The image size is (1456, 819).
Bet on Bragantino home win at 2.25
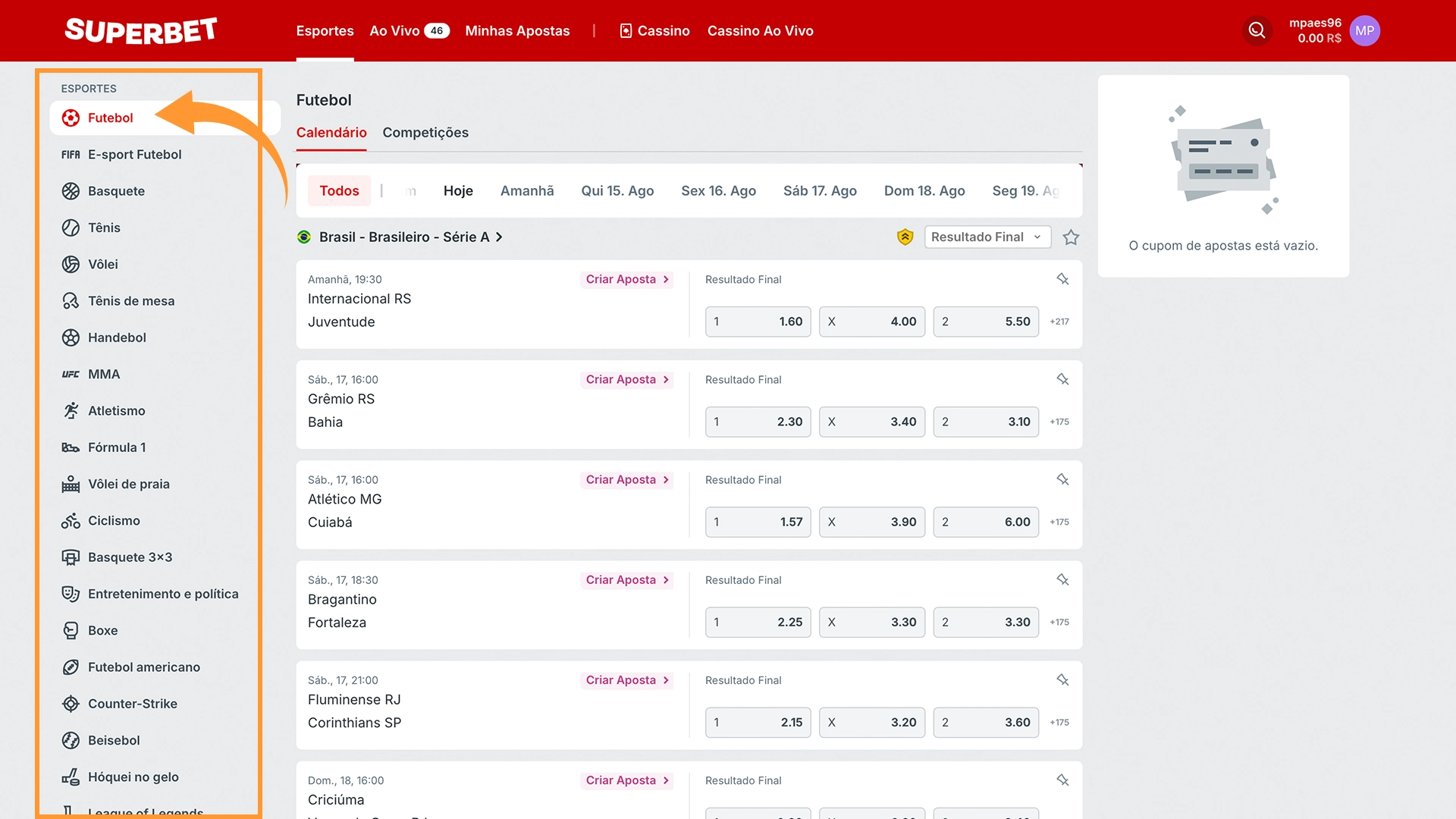tap(758, 622)
